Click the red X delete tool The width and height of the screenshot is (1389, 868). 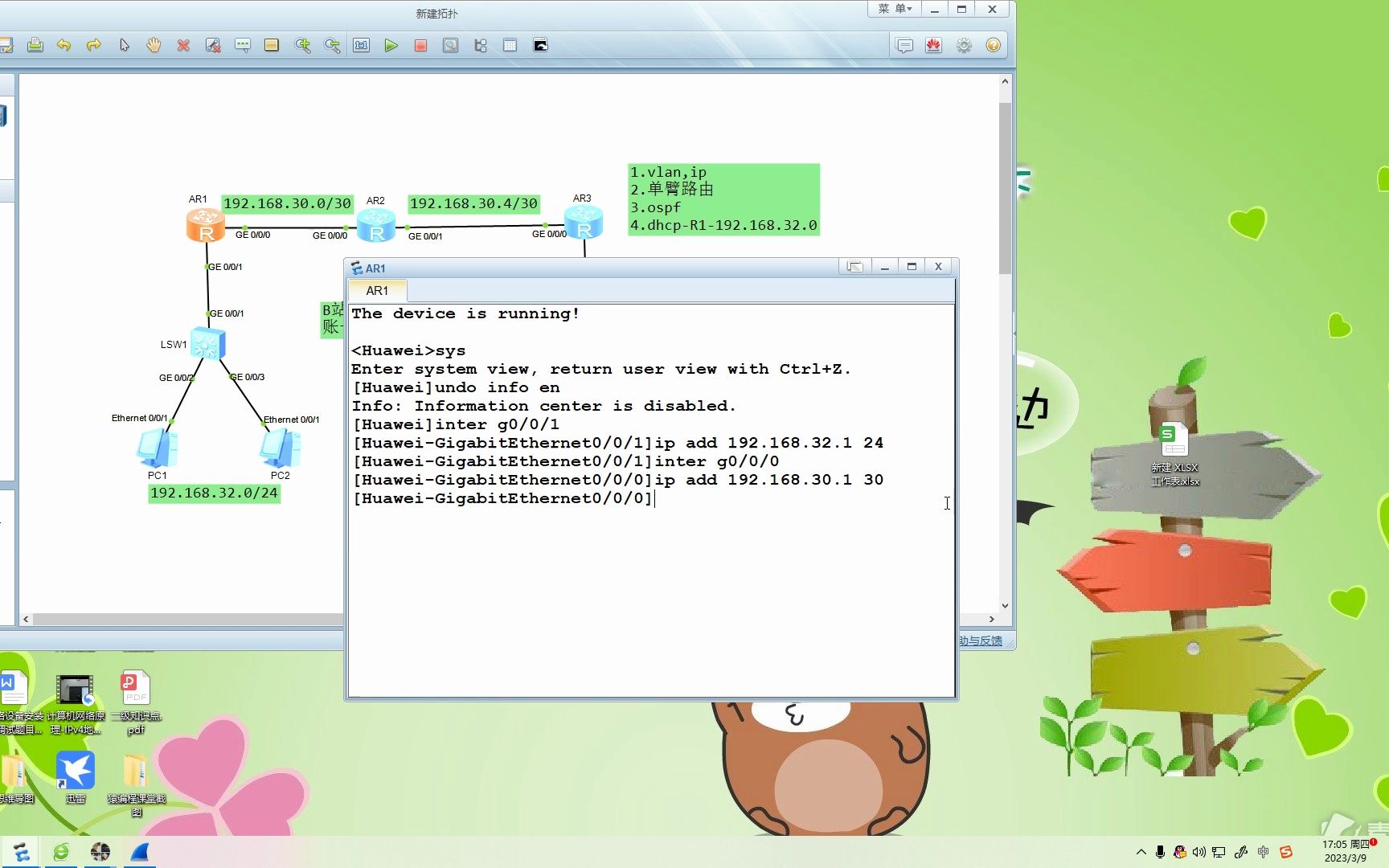[183, 45]
